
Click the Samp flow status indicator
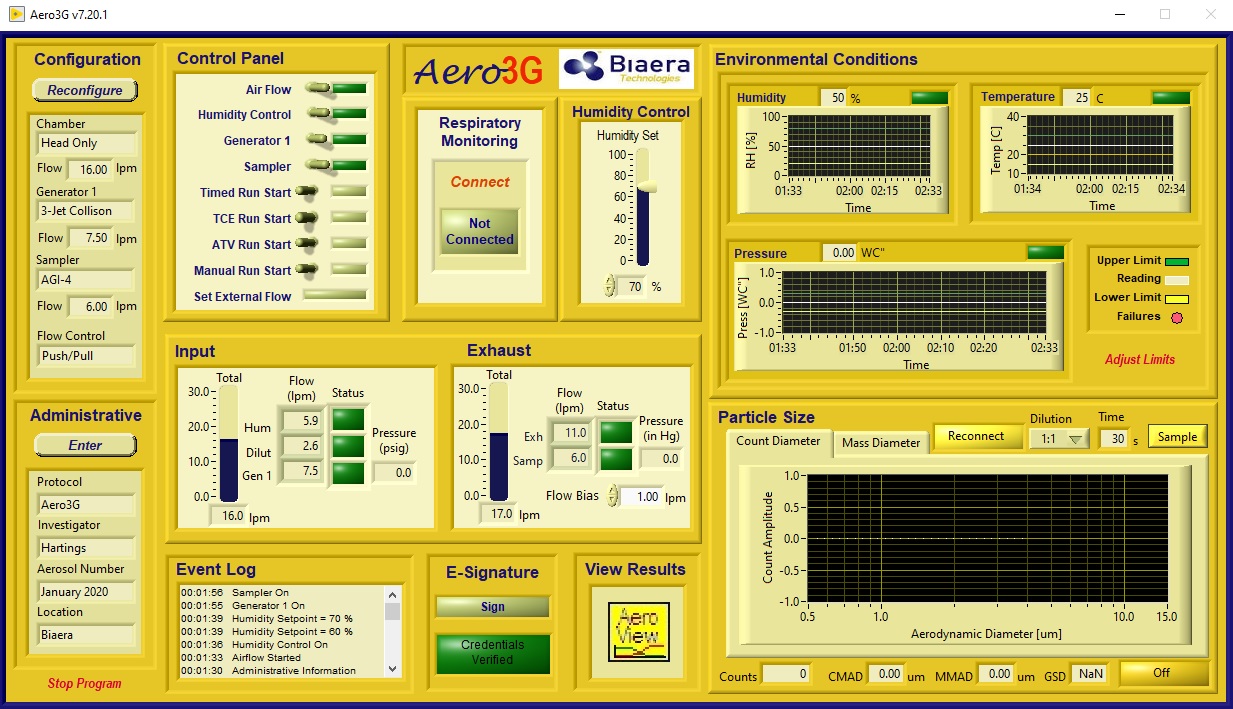(616, 459)
